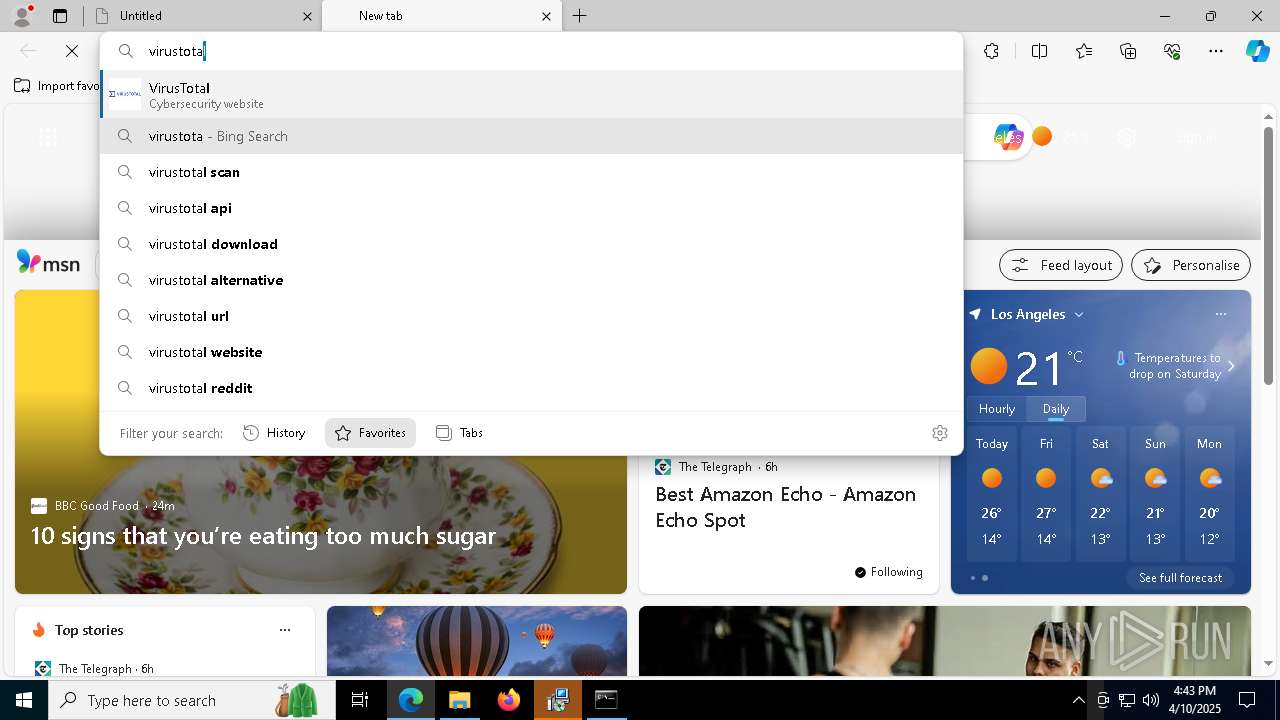
Task: Switch weather to Daily view
Action: tap(1056, 408)
